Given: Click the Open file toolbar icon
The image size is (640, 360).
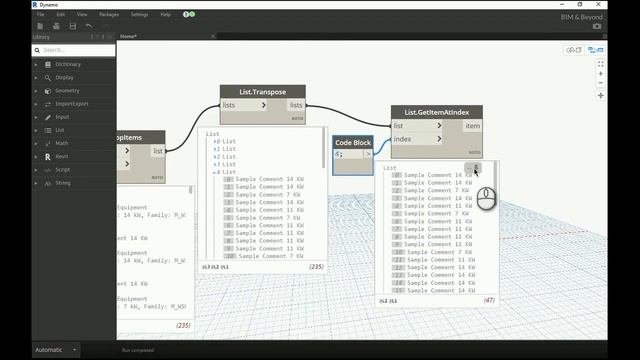Looking at the screenshot, I should pyautogui.click(x=56, y=26).
